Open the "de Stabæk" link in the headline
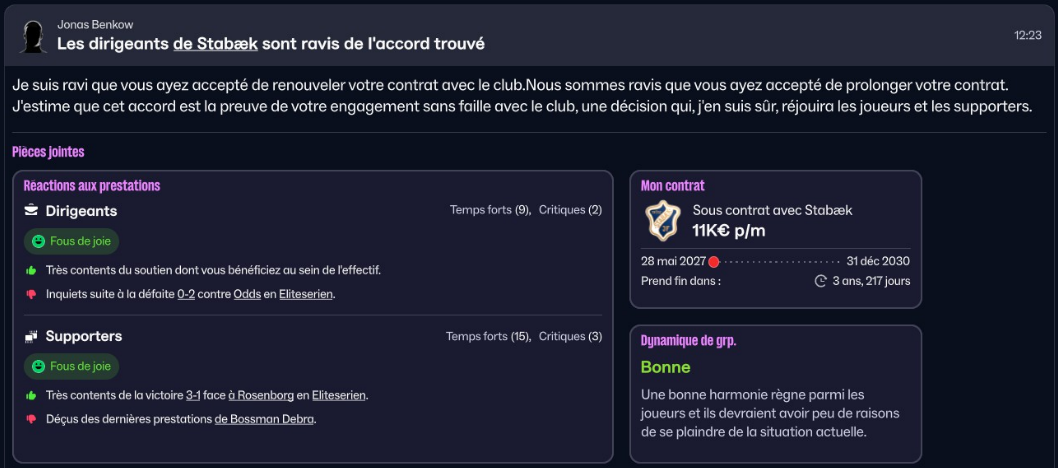 tap(216, 44)
